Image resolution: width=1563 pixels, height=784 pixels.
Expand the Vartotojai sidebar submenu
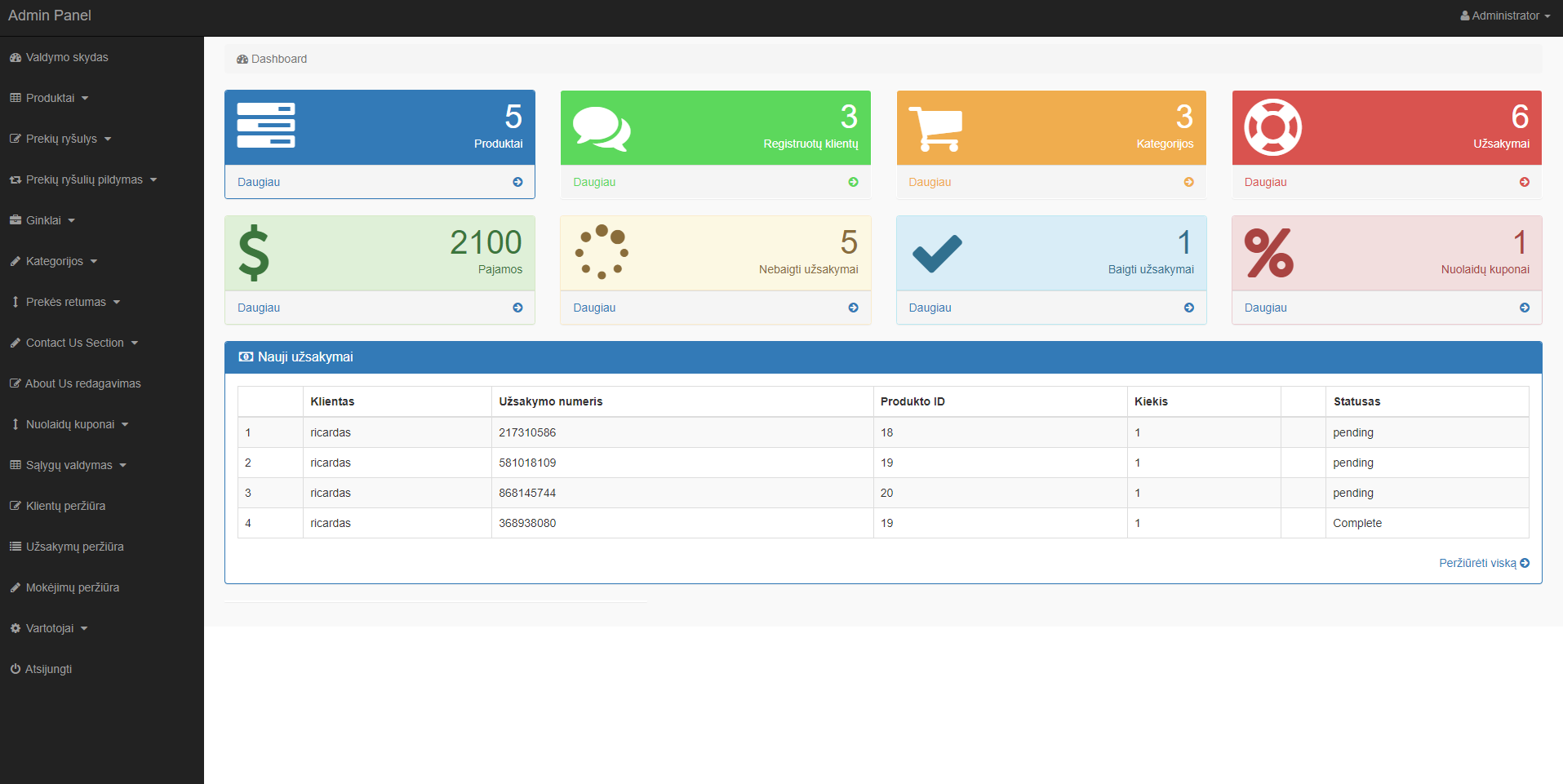point(49,628)
